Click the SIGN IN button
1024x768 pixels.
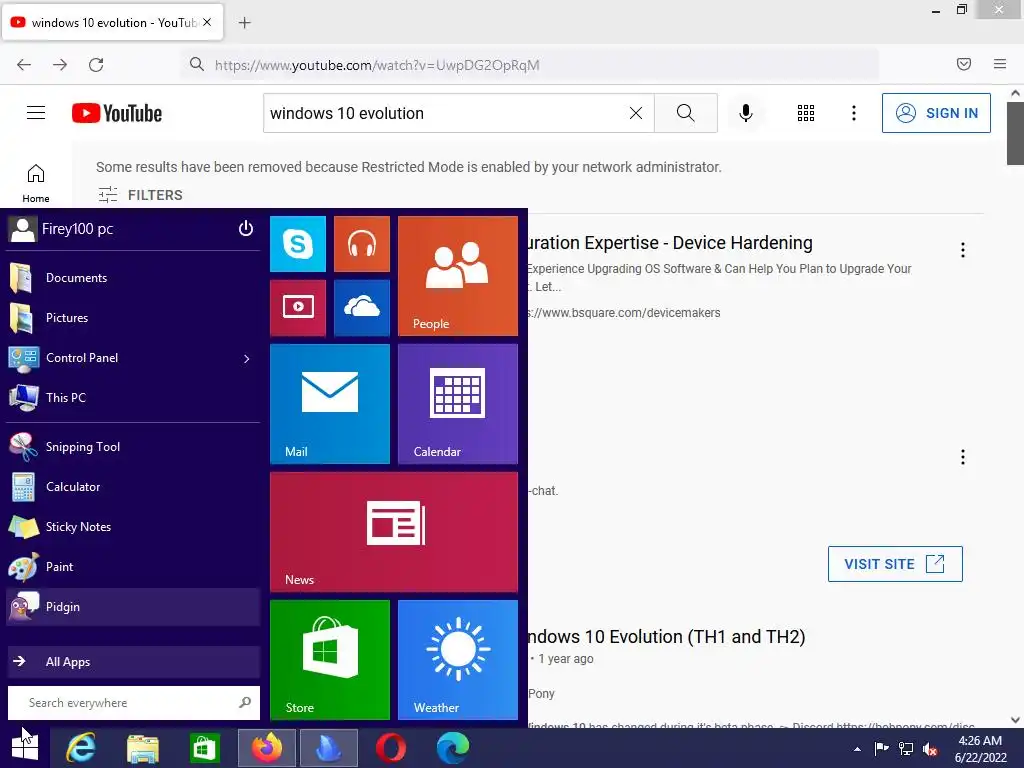click(936, 113)
